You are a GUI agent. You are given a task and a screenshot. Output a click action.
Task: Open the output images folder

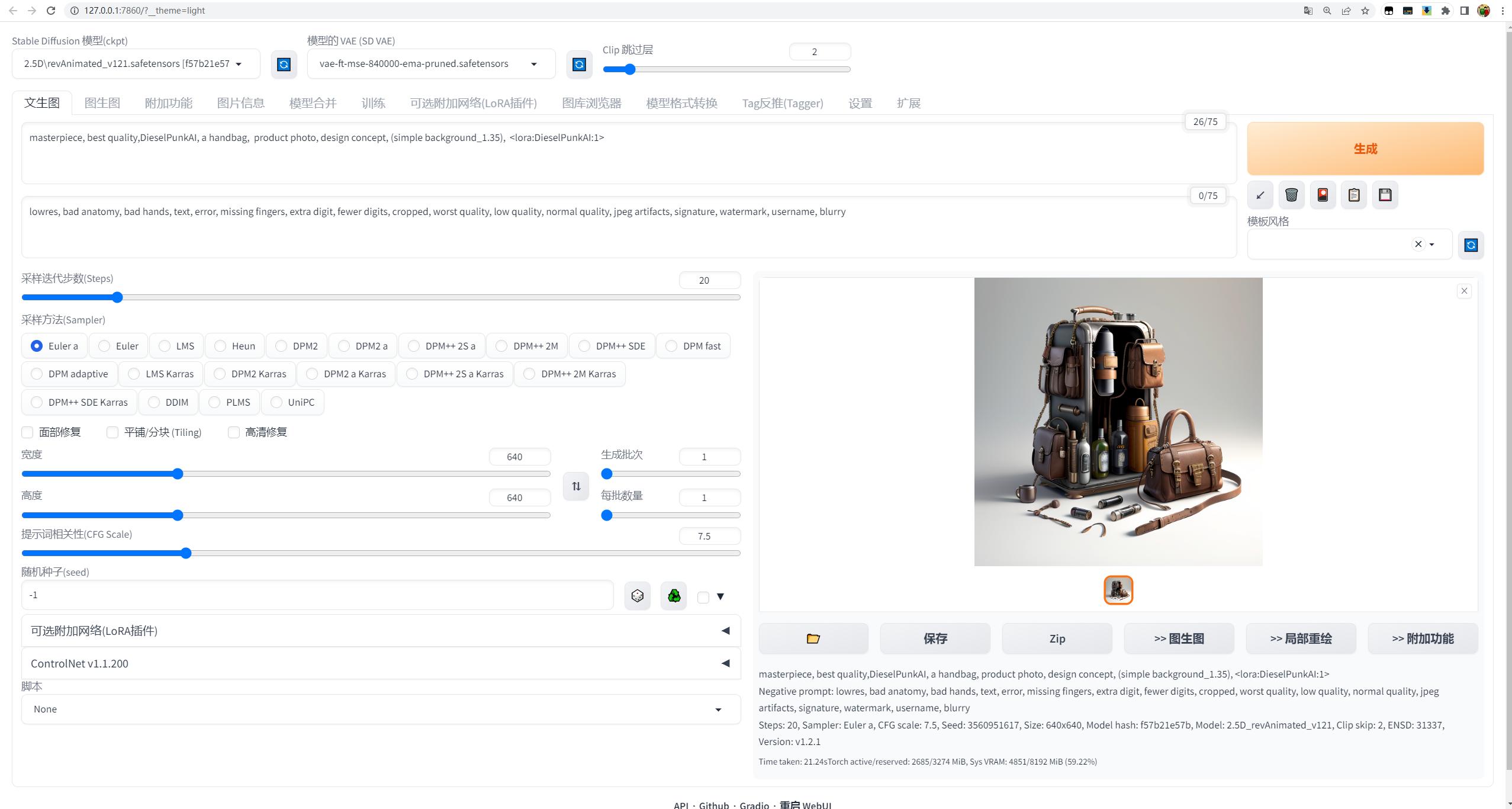pos(813,638)
